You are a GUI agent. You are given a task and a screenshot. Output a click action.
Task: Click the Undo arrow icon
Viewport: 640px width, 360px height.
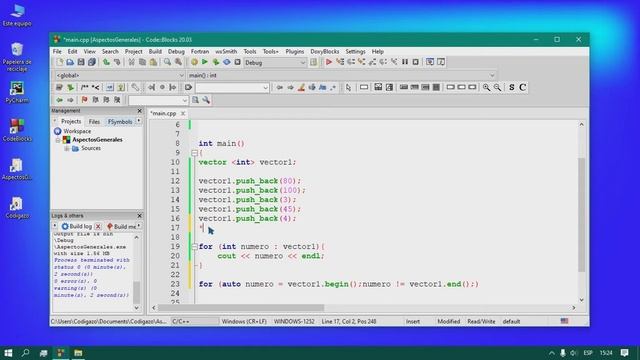click(x=106, y=62)
